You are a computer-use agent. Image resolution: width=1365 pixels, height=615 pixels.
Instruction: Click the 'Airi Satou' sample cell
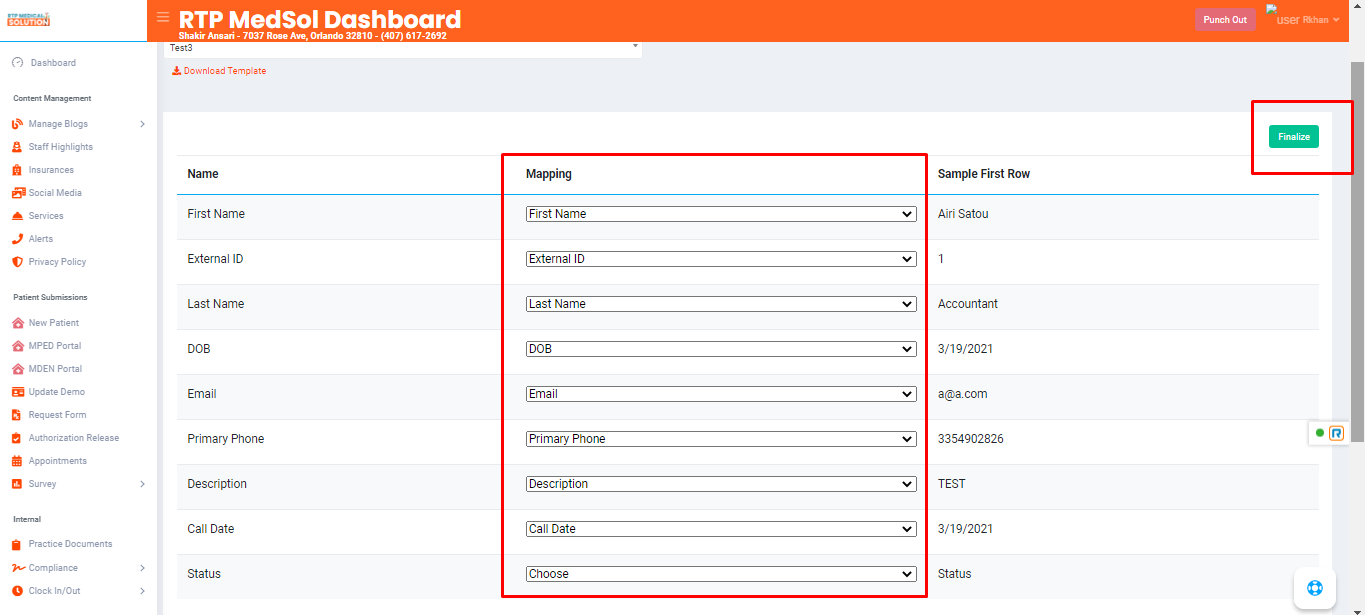pos(963,214)
